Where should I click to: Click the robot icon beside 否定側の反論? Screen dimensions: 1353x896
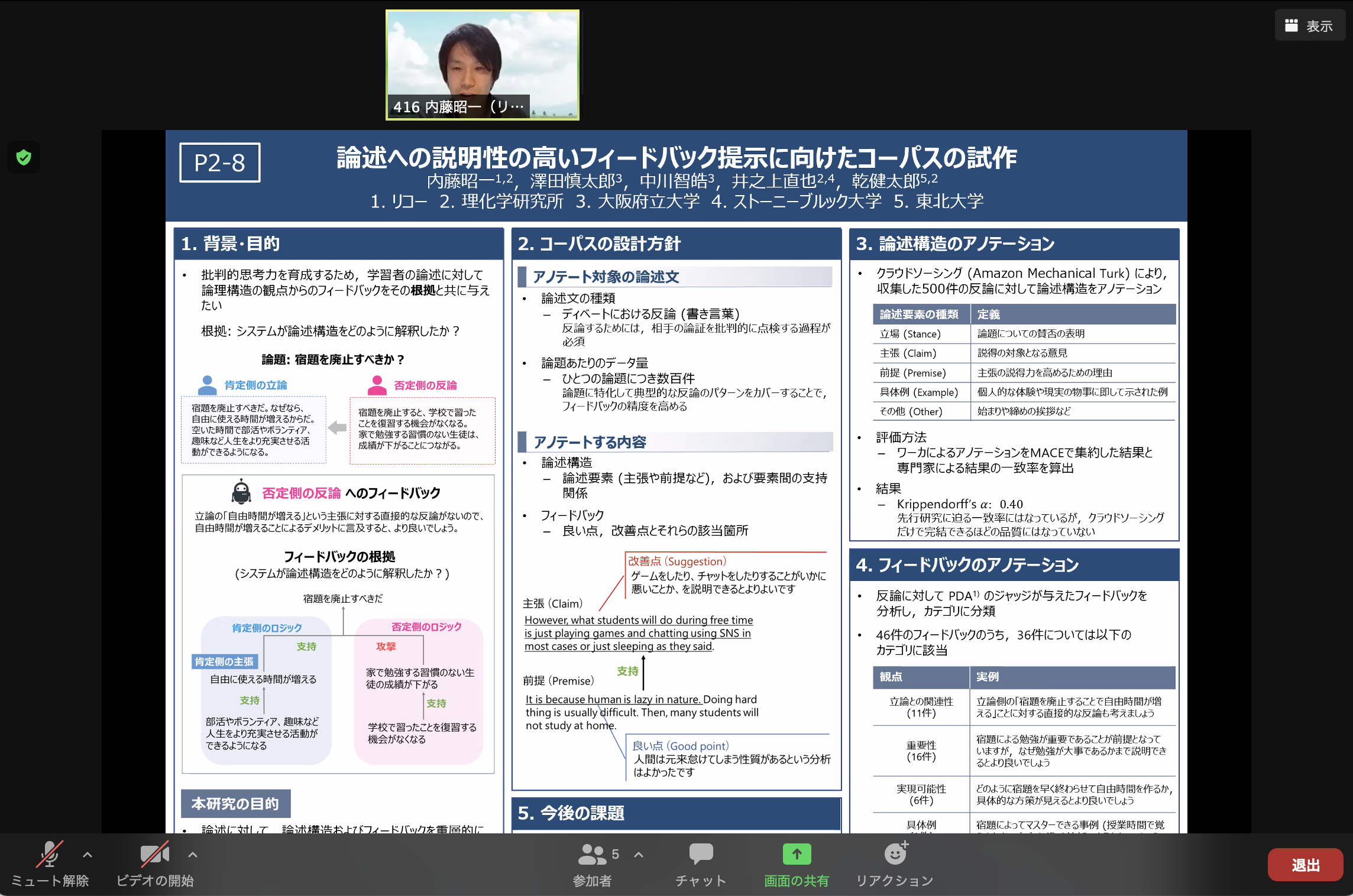coord(241,492)
